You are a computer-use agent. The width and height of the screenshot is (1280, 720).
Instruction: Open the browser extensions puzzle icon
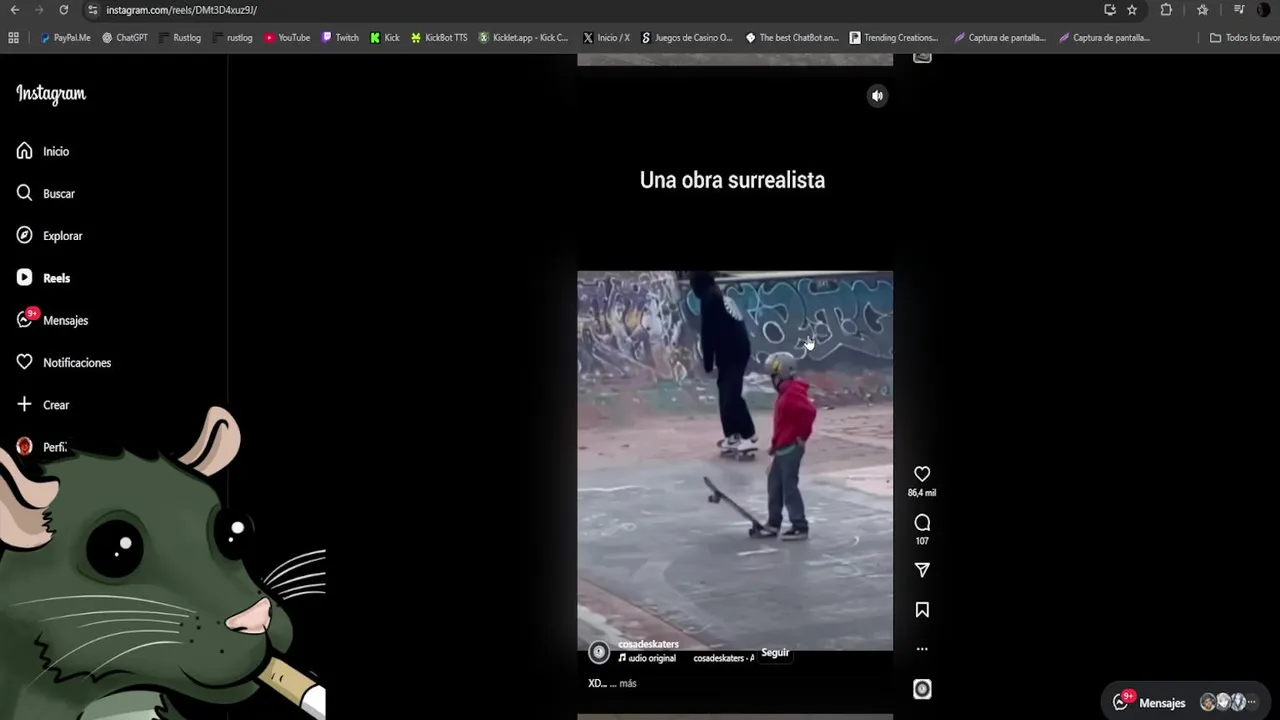click(x=1166, y=10)
